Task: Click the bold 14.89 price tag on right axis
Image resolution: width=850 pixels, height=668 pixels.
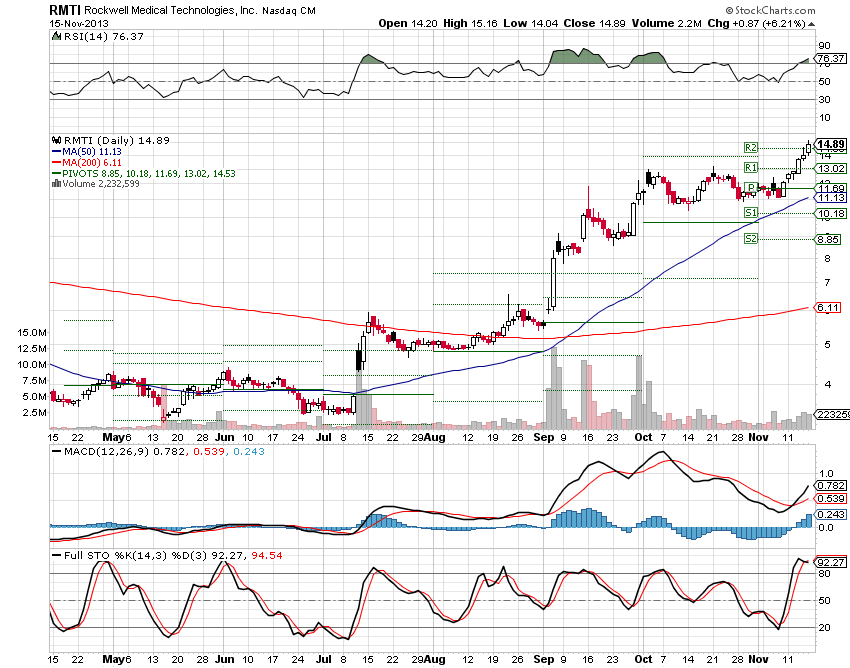Action: click(831, 144)
